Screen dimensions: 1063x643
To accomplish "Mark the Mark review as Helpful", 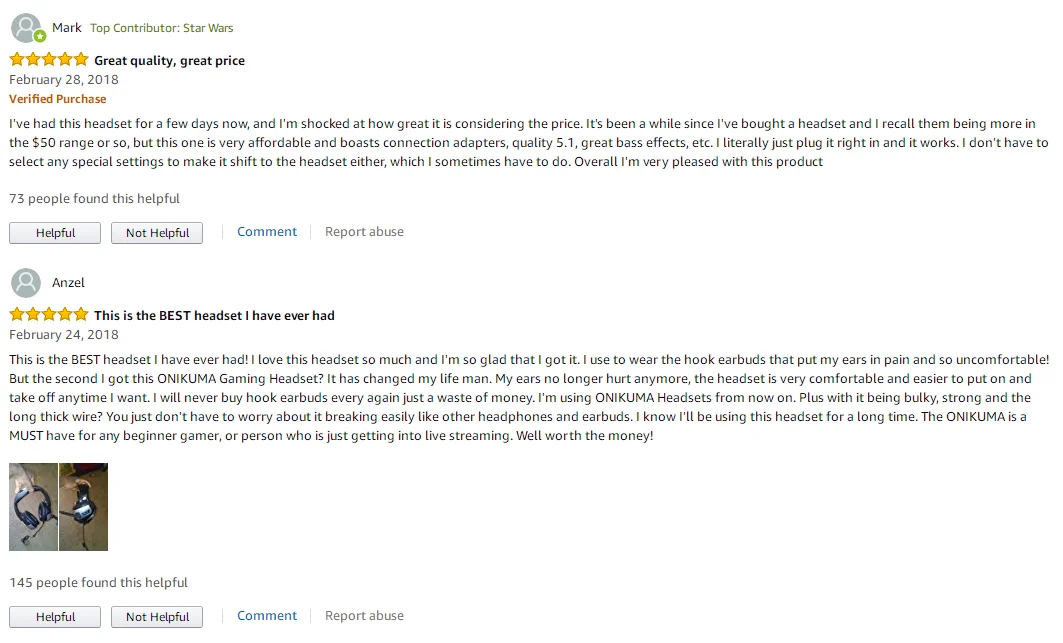I will pos(55,233).
